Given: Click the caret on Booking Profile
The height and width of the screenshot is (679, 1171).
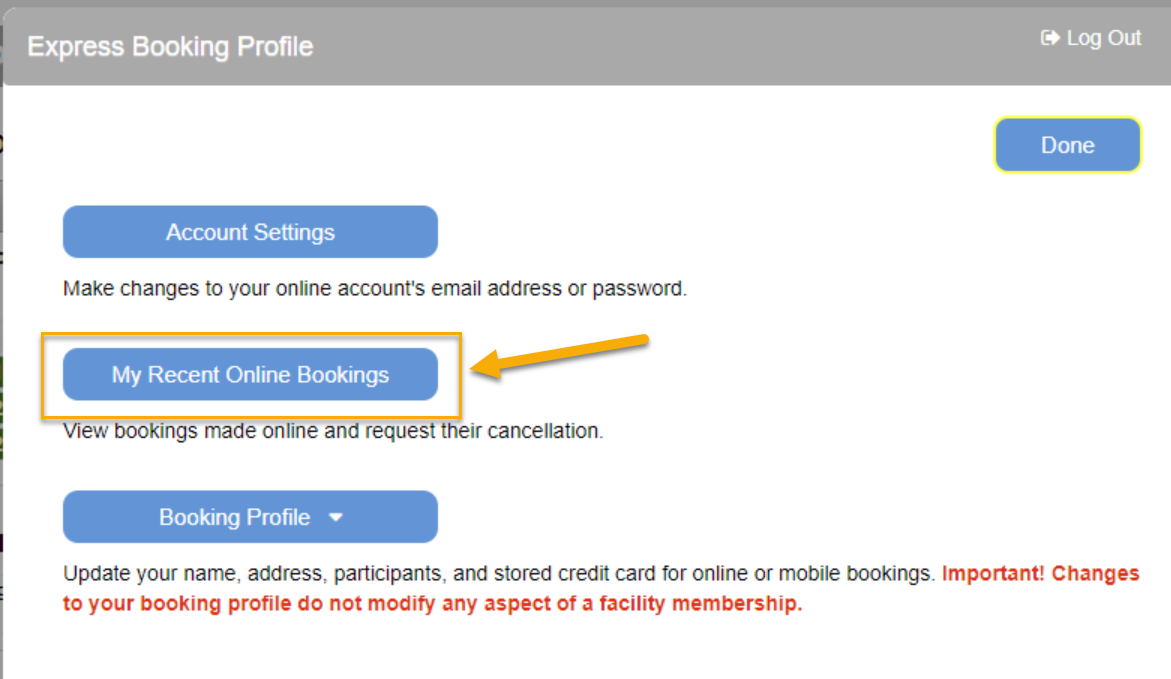Looking at the screenshot, I should (336, 517).
